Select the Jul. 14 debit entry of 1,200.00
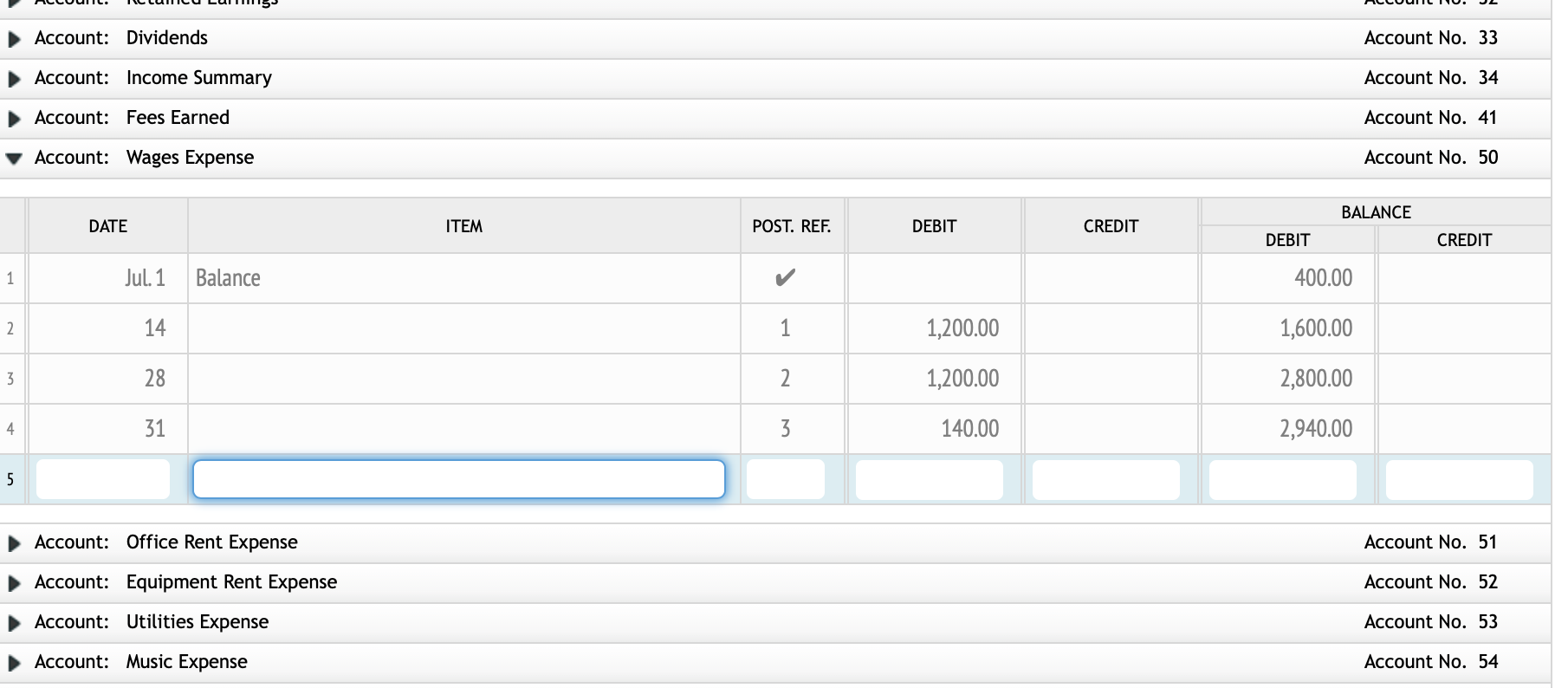 click(x=962, y=328)
